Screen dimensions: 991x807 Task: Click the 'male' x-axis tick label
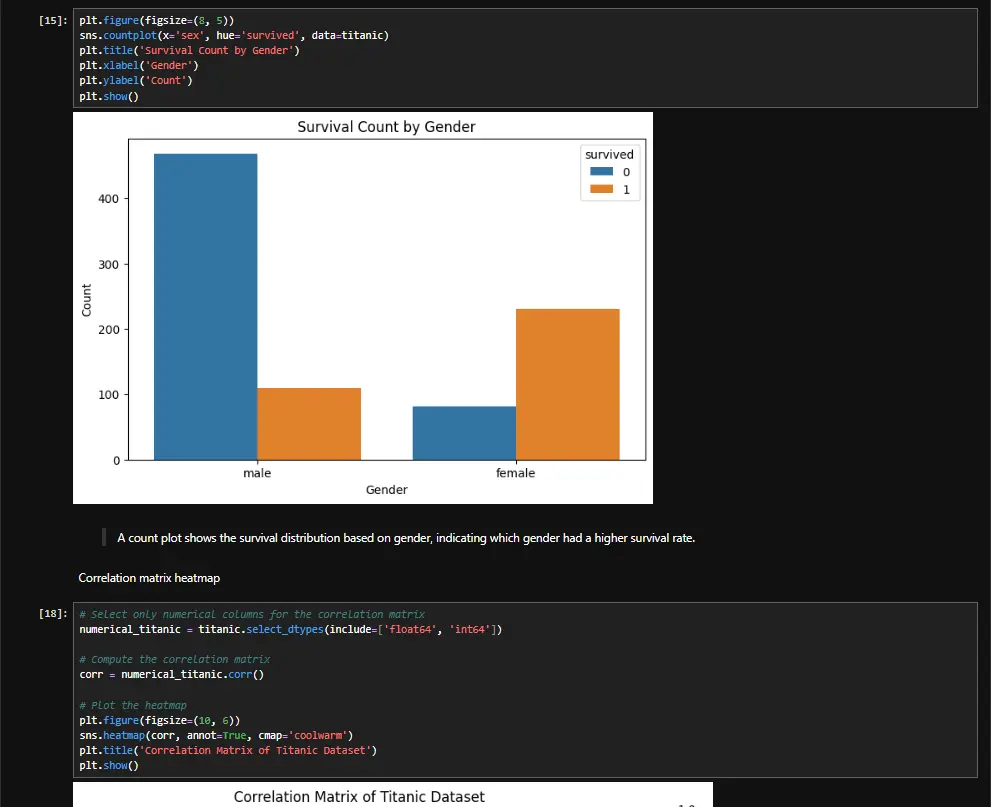click(257, 473)
